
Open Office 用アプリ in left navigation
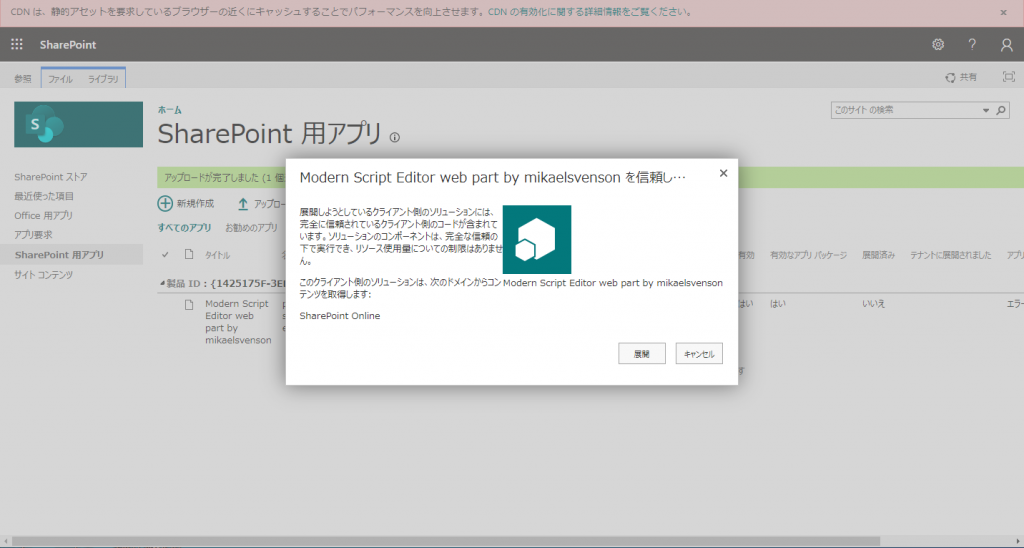44,216
